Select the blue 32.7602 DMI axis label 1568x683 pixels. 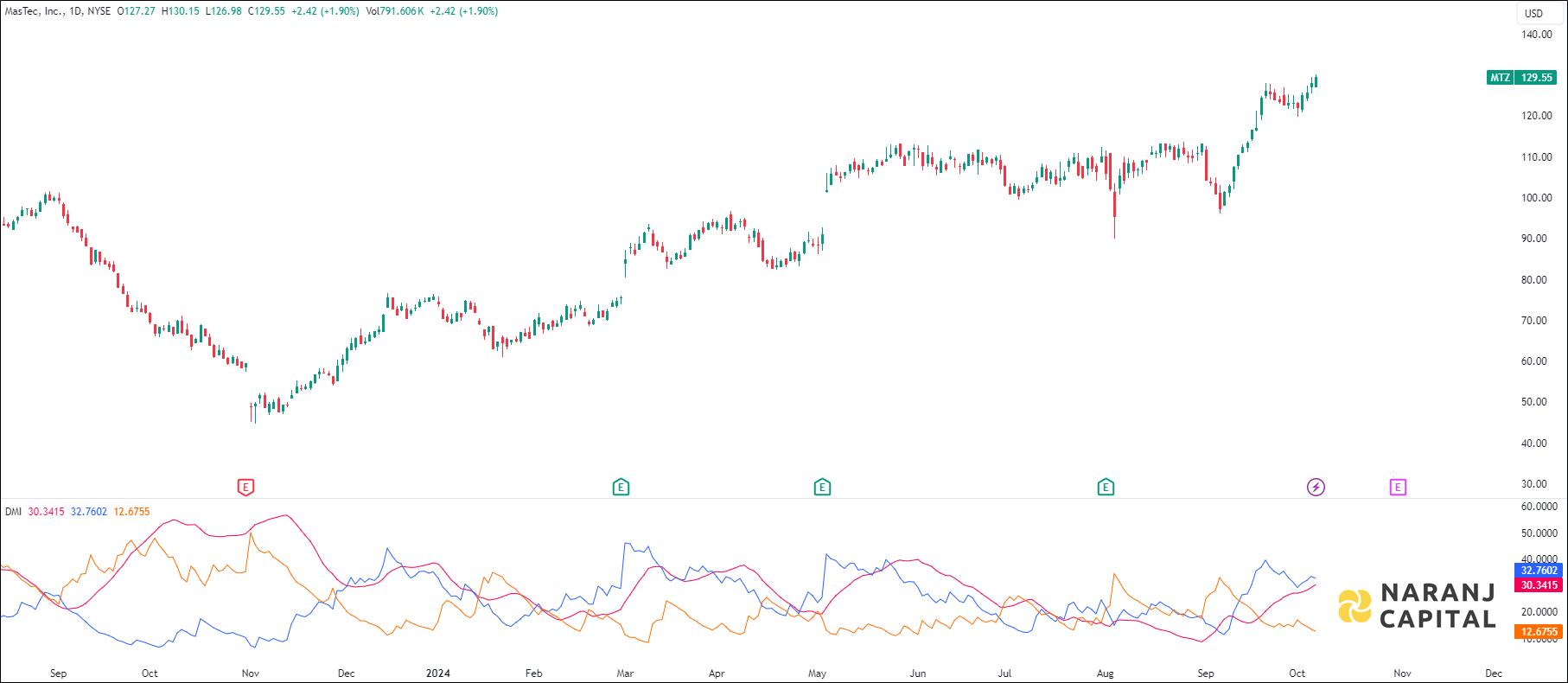[1539, 571]
